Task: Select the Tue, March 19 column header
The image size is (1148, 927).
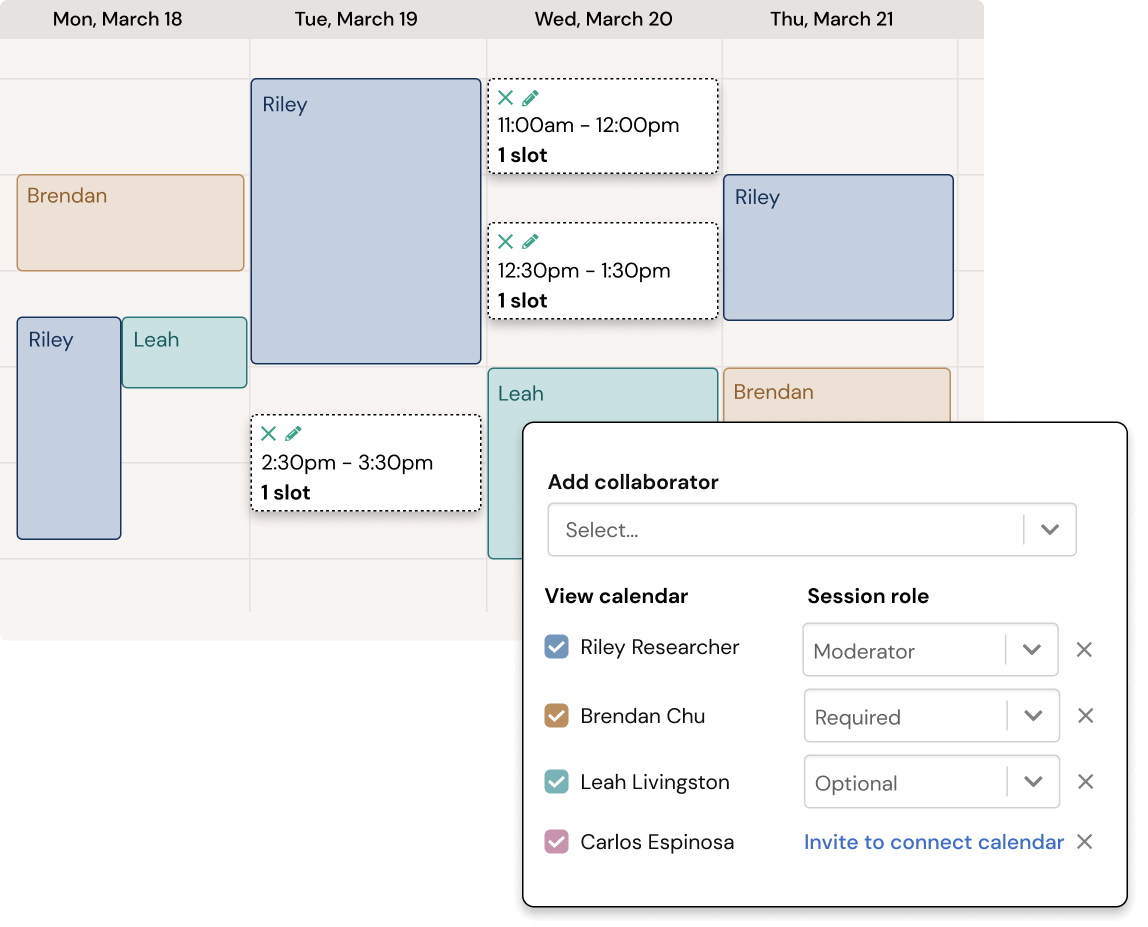Action: click(x=356, y=18)
